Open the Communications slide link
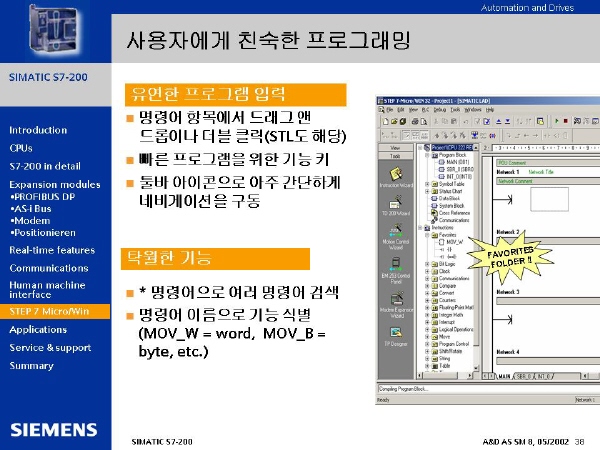 click(x=49, y=268)
